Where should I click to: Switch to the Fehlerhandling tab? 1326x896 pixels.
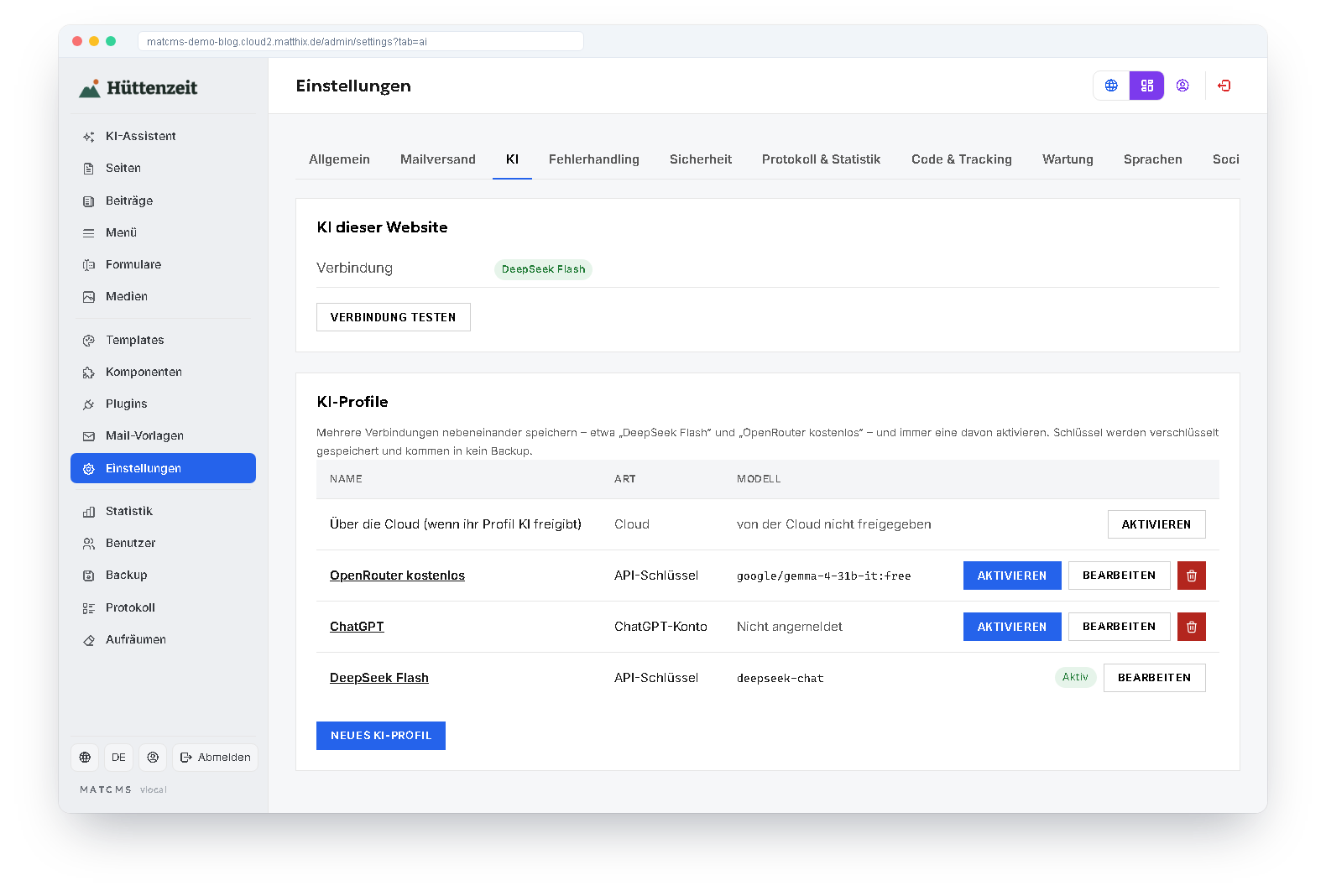(x=594, y=159)
